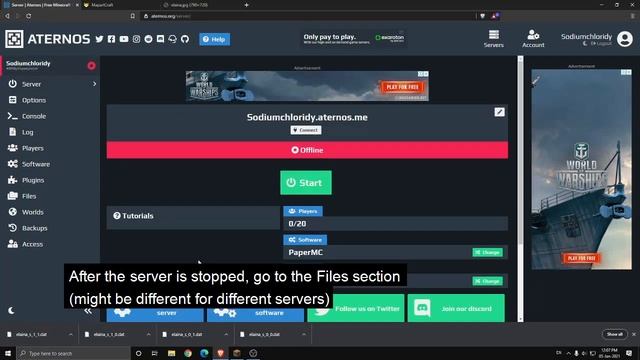The width and height of the screenshot is (640, 360).
Task: Expand first downloaded .dat file menu arrow
Action: (x=71, y=334)
